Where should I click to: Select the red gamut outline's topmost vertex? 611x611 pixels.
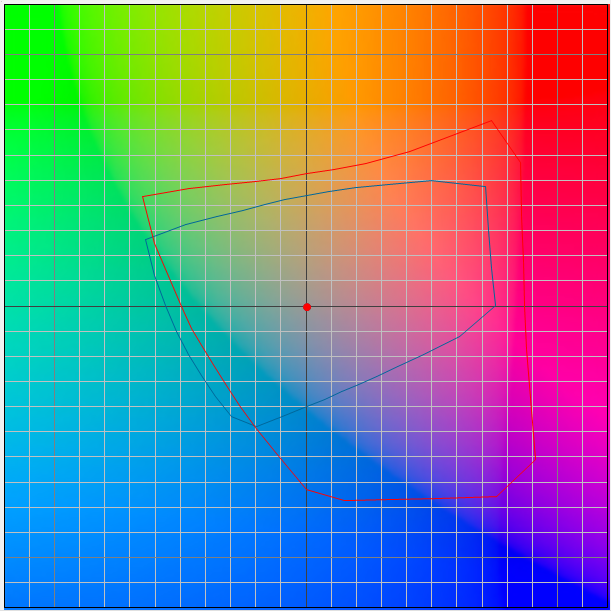[491, 121]
